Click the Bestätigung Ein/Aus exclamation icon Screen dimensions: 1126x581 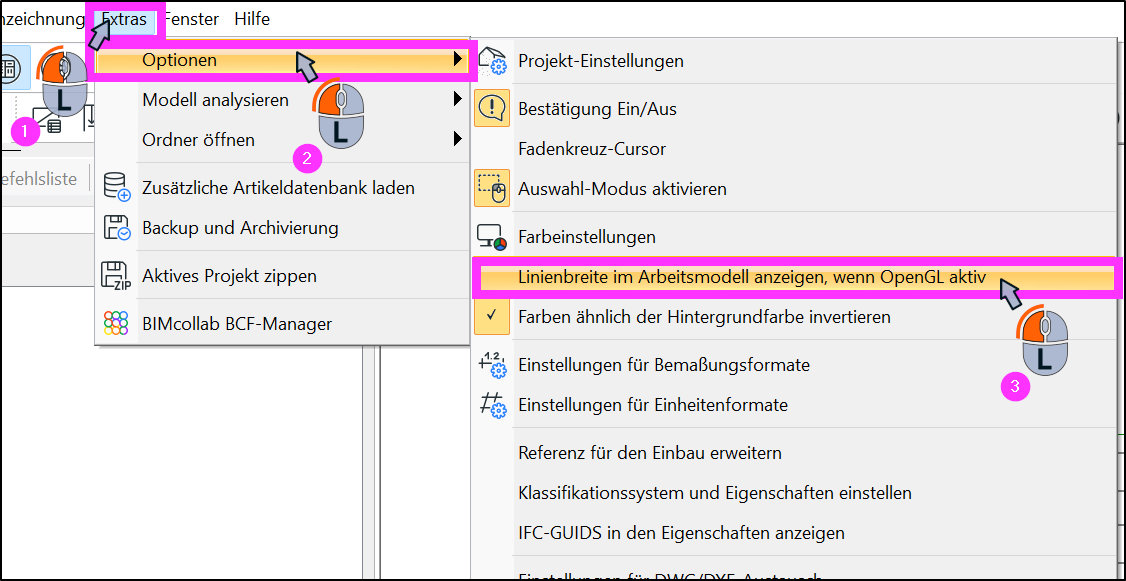pos(492,108)
